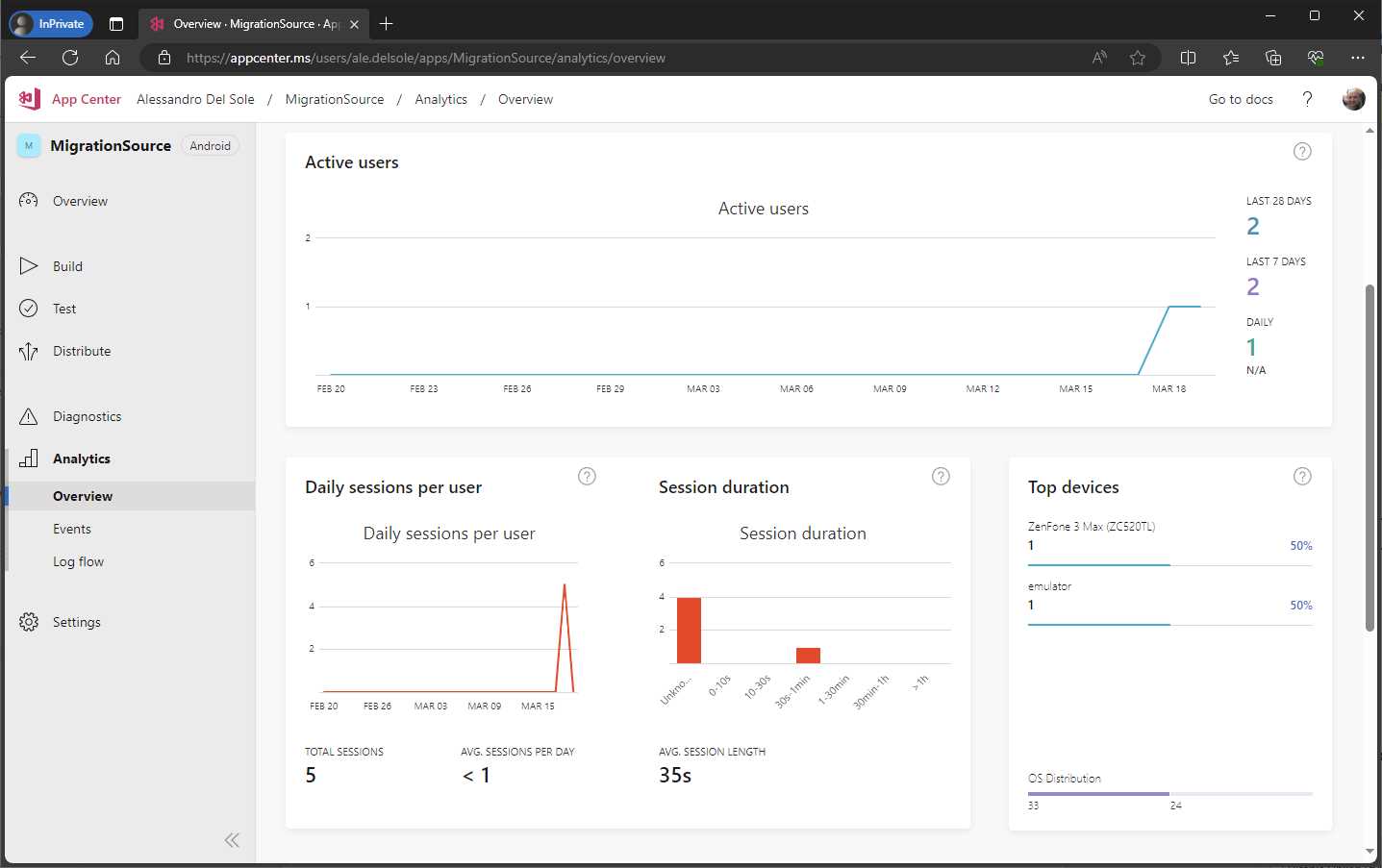Open help for the Session duration chart

click(x=941, y=476)
